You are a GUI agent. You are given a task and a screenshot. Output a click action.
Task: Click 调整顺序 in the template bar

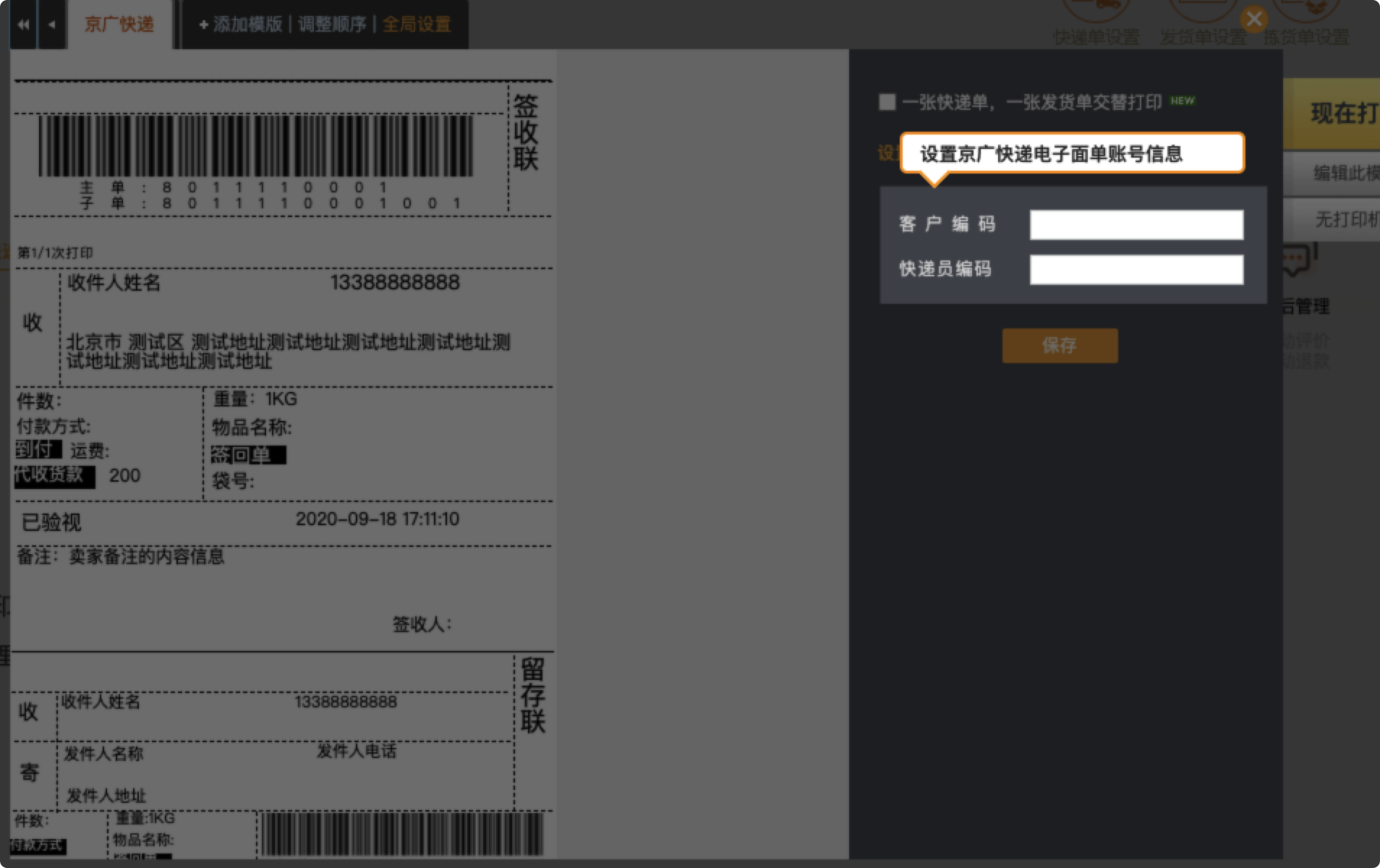(x=332, y=25)
